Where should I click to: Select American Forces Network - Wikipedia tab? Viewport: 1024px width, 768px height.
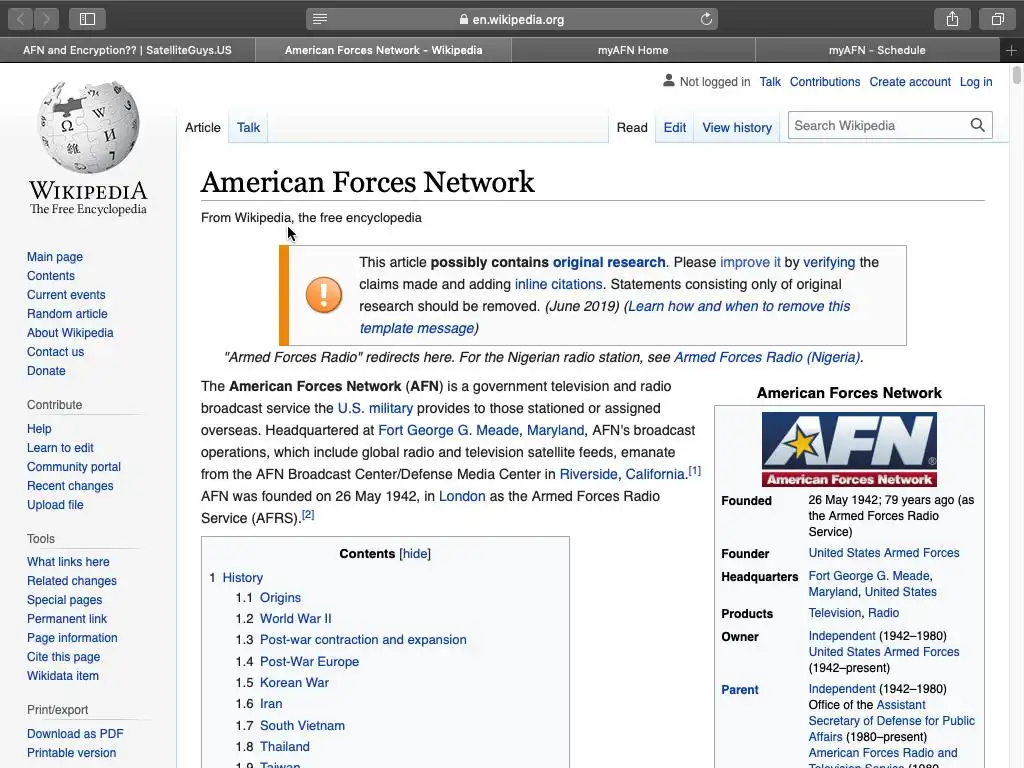[x=383, y=50]
